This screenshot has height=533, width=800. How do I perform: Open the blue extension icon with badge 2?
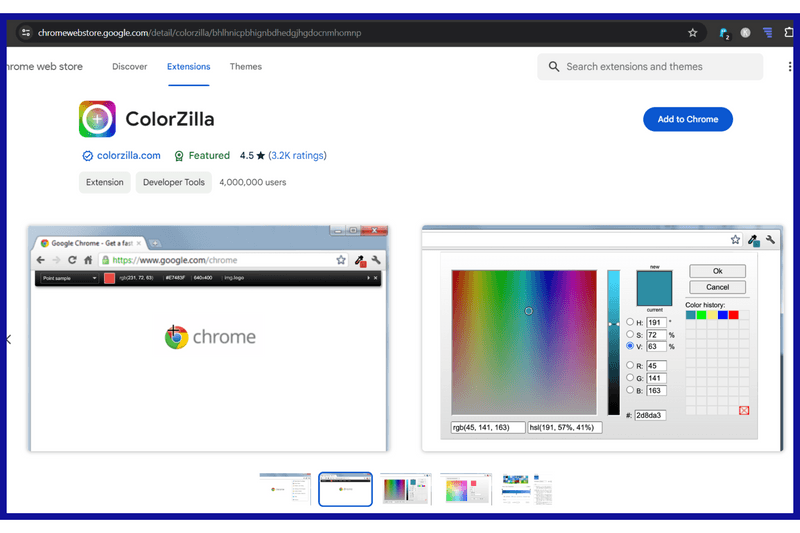click(x=723, y=33)
